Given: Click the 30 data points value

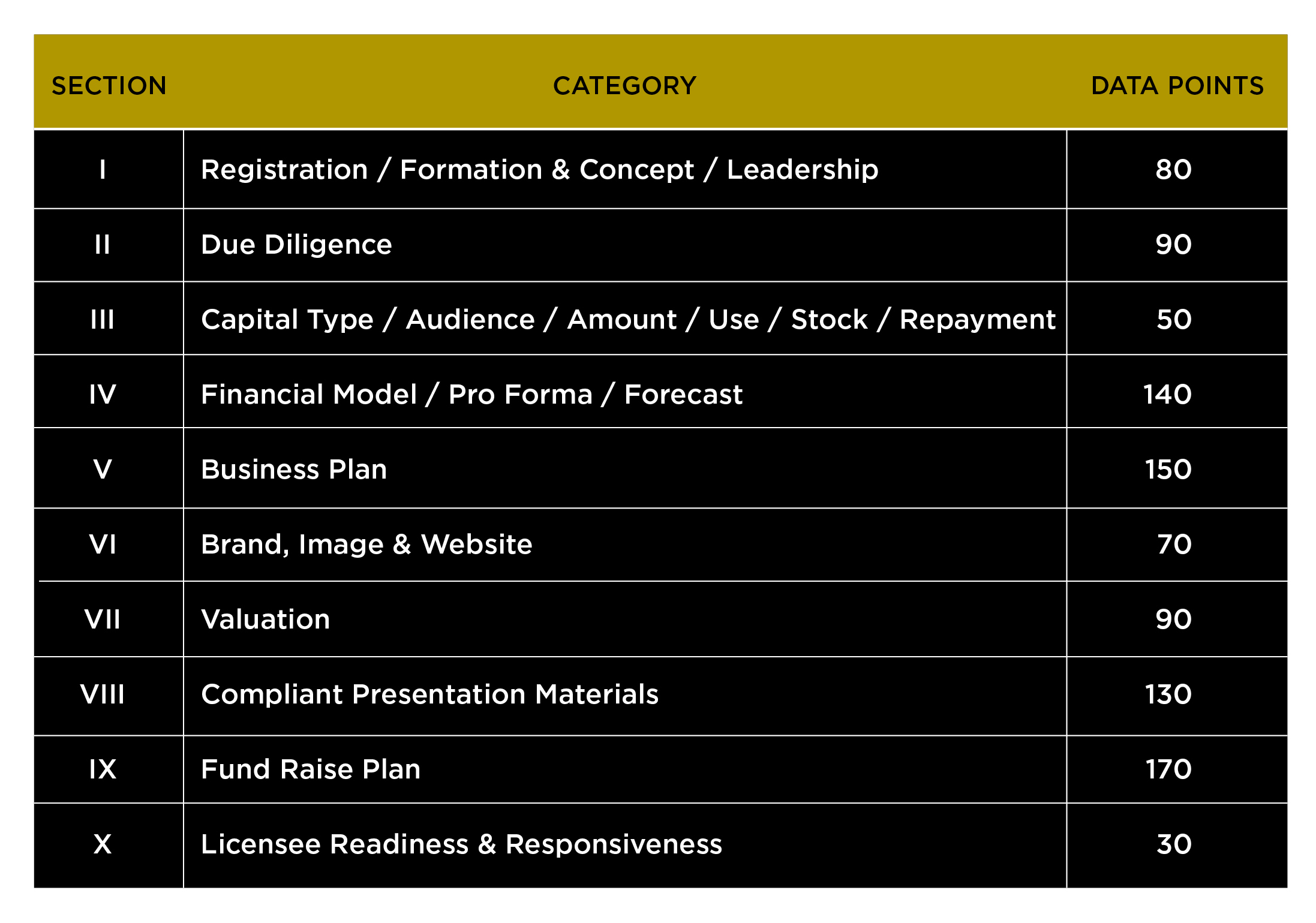Looking at the screenshot, I should click(x=1174, y=844).
